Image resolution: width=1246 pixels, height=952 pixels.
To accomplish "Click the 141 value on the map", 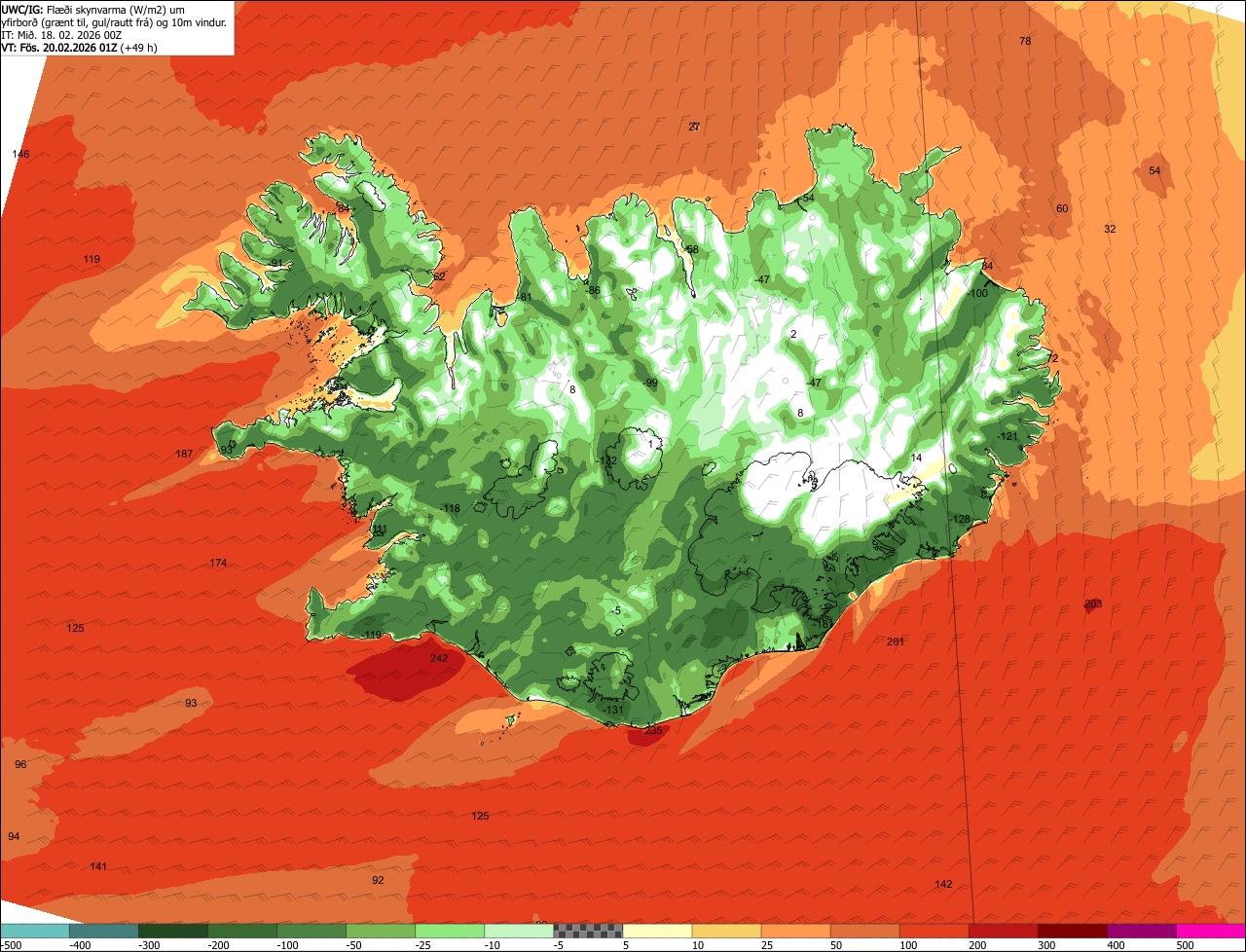I will [x=98, y=866].
